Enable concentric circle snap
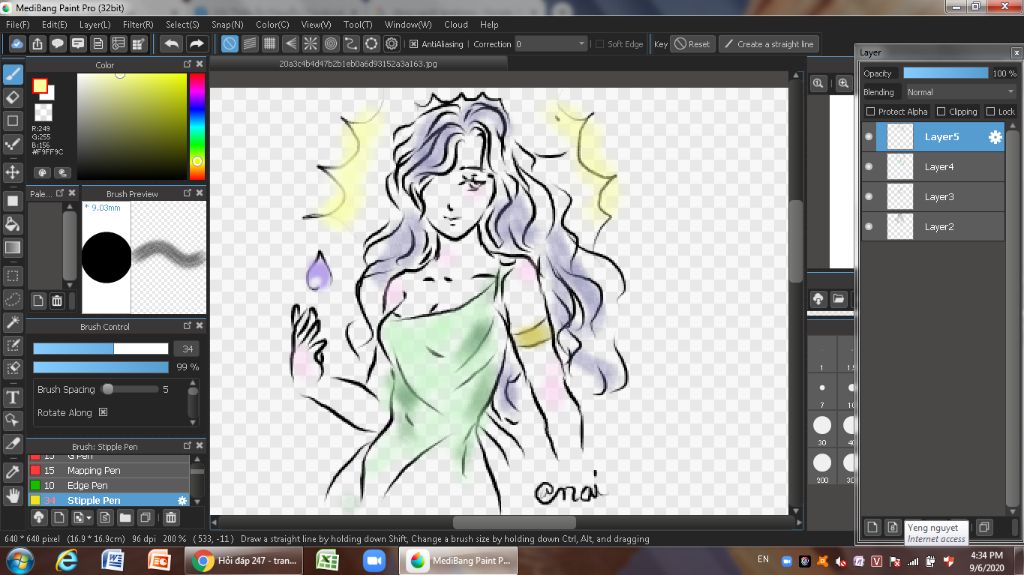The height and width of the screenshot is (575, 1024). point(330,44)
